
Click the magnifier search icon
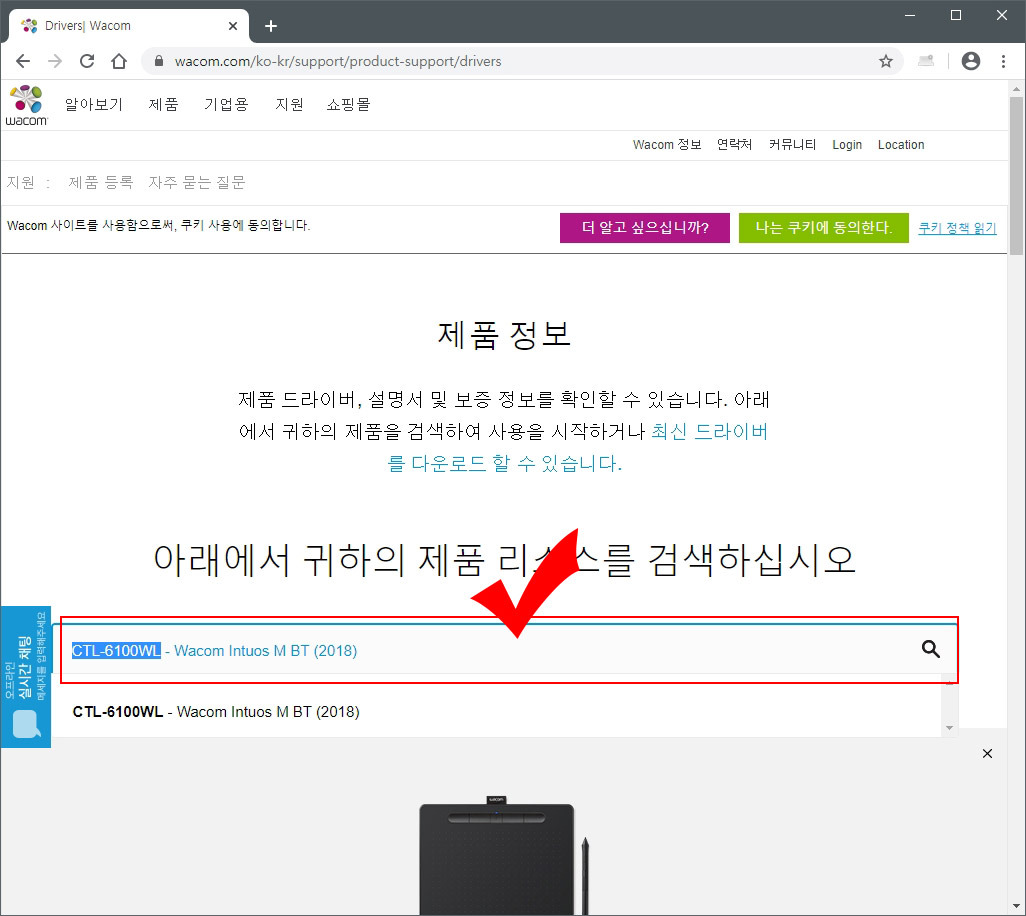click(930, 649)
